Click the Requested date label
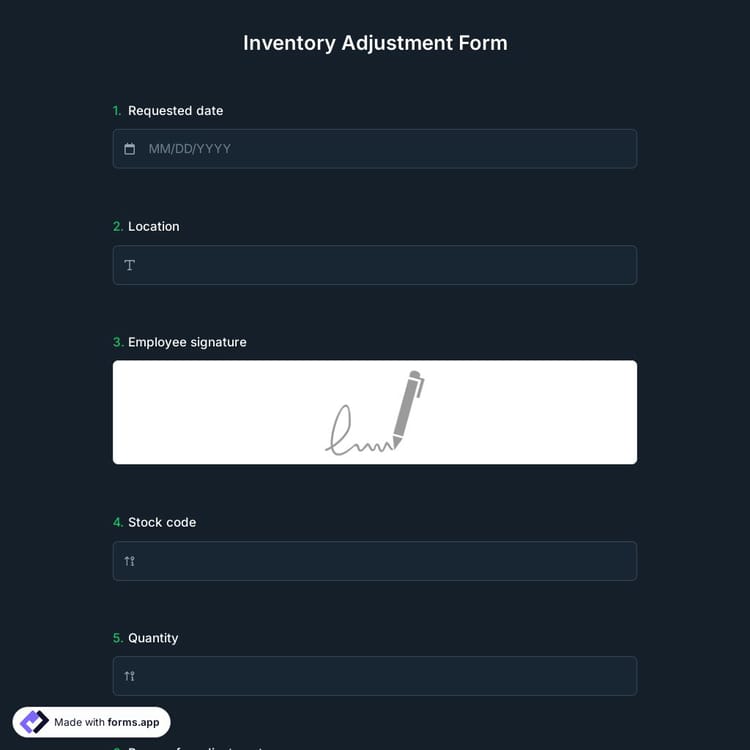Screen dimensions: 750x750 click(175, 111)
